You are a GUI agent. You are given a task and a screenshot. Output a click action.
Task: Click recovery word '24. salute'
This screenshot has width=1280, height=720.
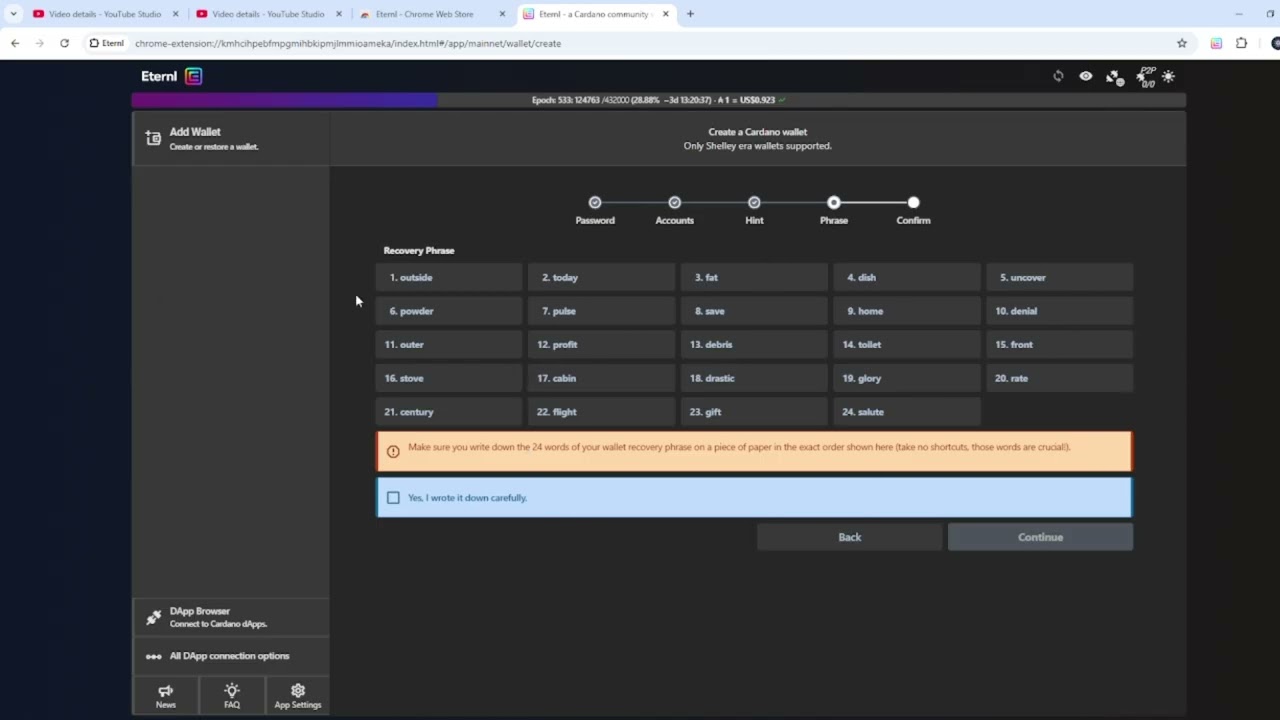(x=907, y=412)
